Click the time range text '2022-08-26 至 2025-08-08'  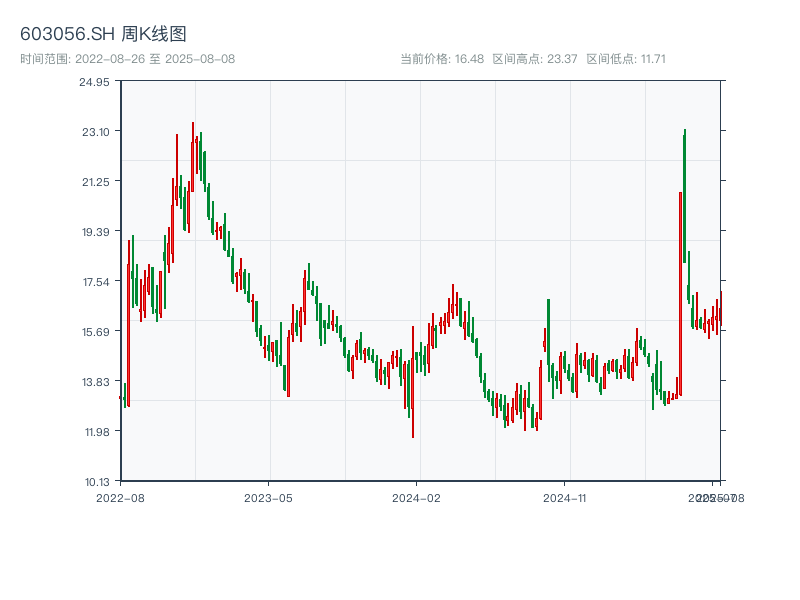pos(155,59)
